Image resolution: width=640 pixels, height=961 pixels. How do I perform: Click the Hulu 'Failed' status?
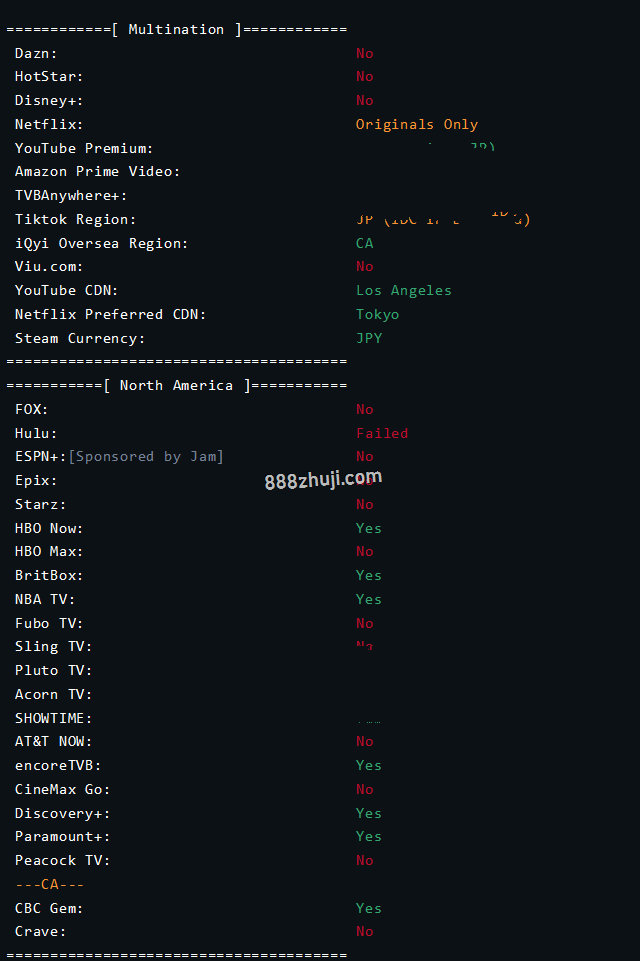(382, 433)
